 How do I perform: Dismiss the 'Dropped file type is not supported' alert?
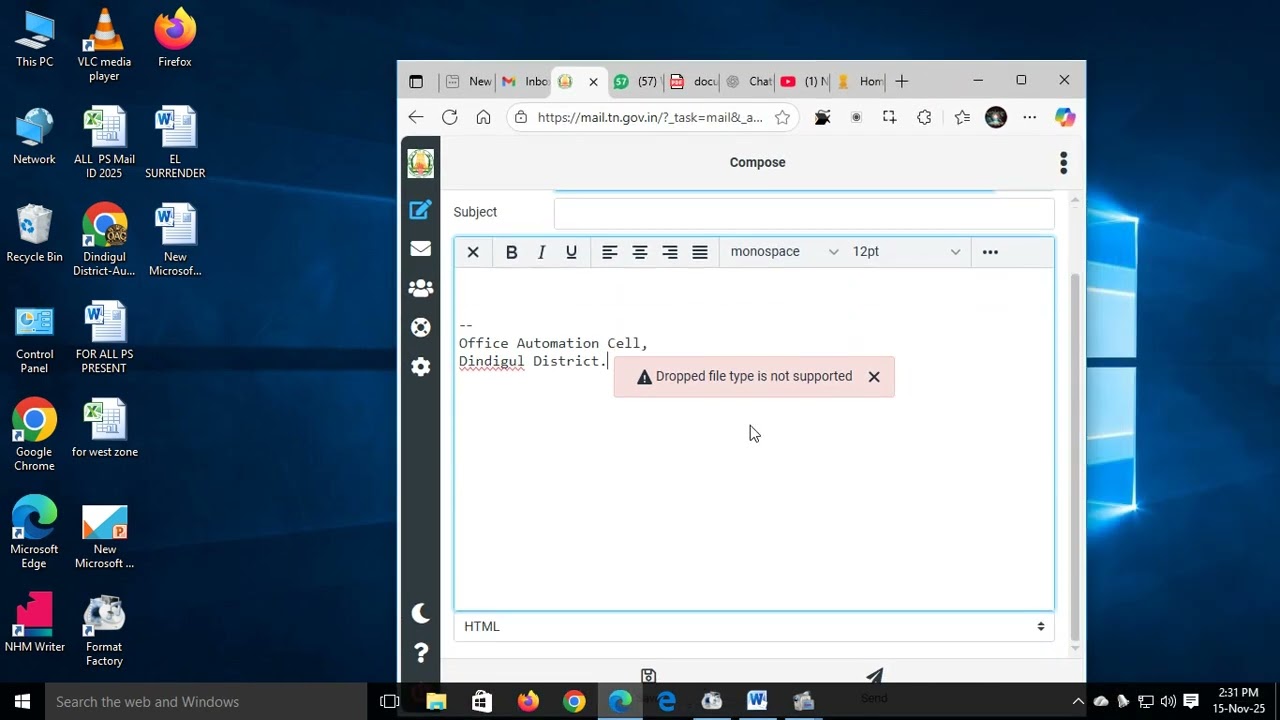874,377
